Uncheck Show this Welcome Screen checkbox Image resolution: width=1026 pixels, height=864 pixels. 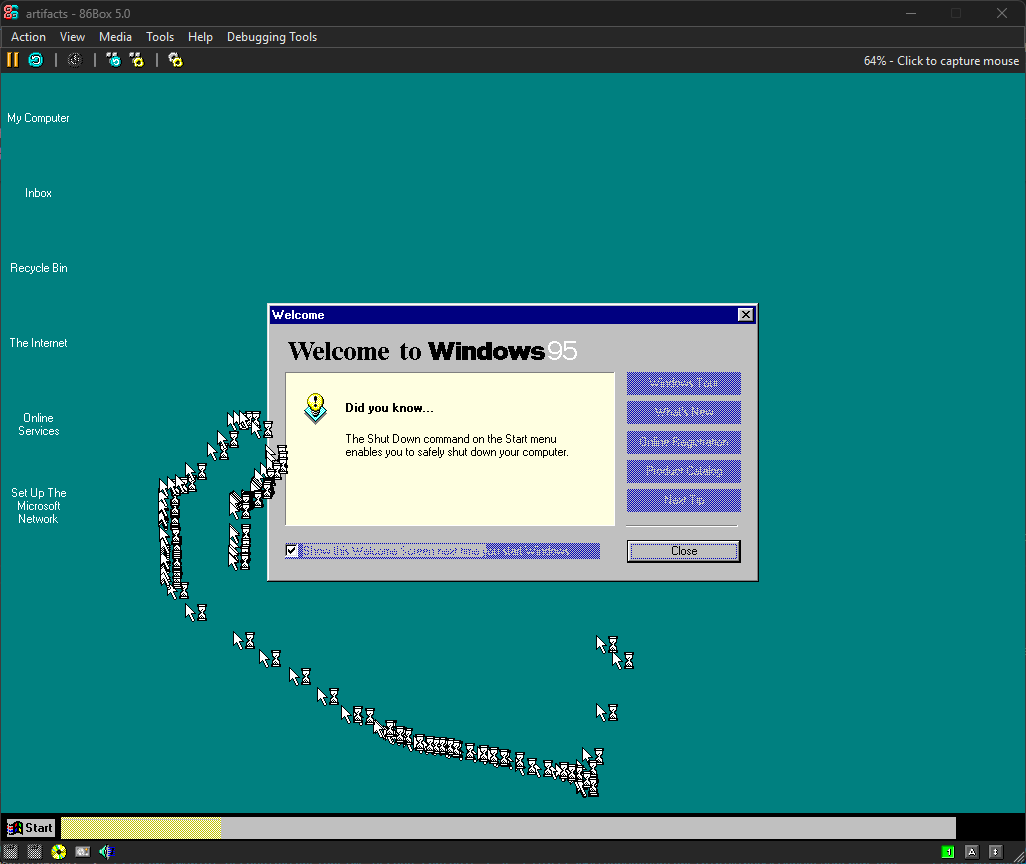[x=292, y=550]
